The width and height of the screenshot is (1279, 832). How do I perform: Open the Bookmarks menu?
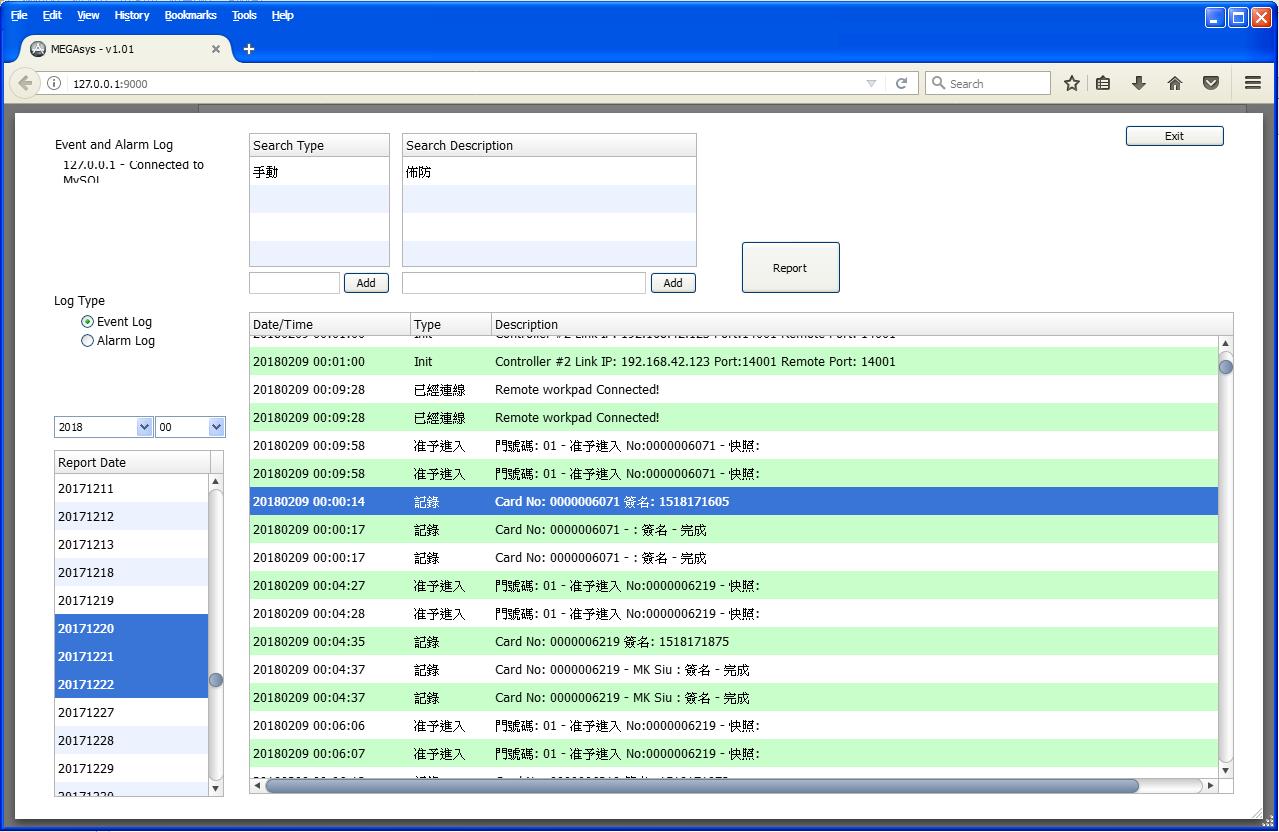[x=190, y=15]
